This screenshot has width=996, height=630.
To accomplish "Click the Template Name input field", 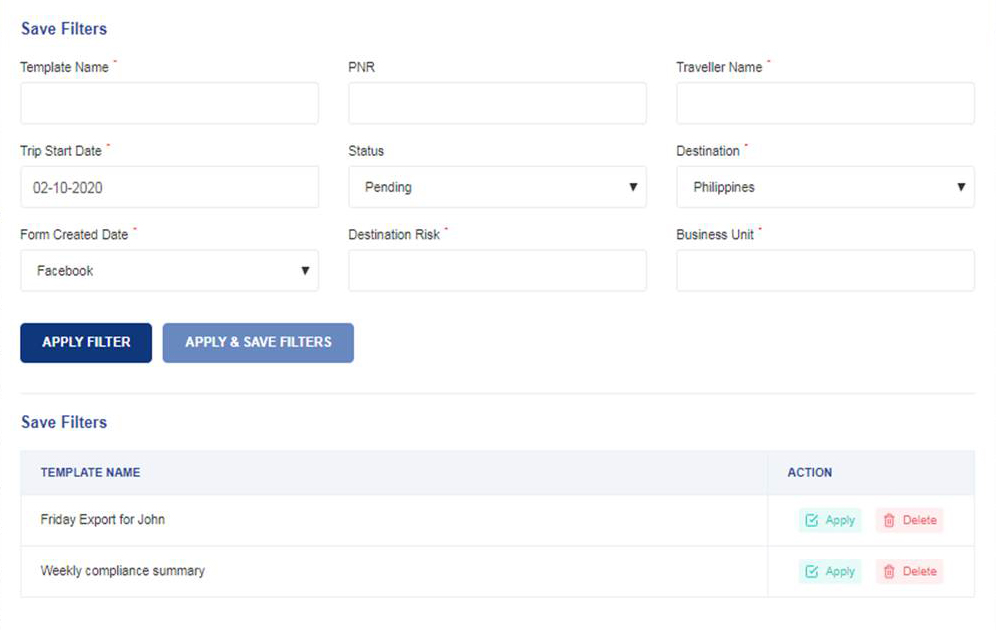I will (x=170, y=103).
